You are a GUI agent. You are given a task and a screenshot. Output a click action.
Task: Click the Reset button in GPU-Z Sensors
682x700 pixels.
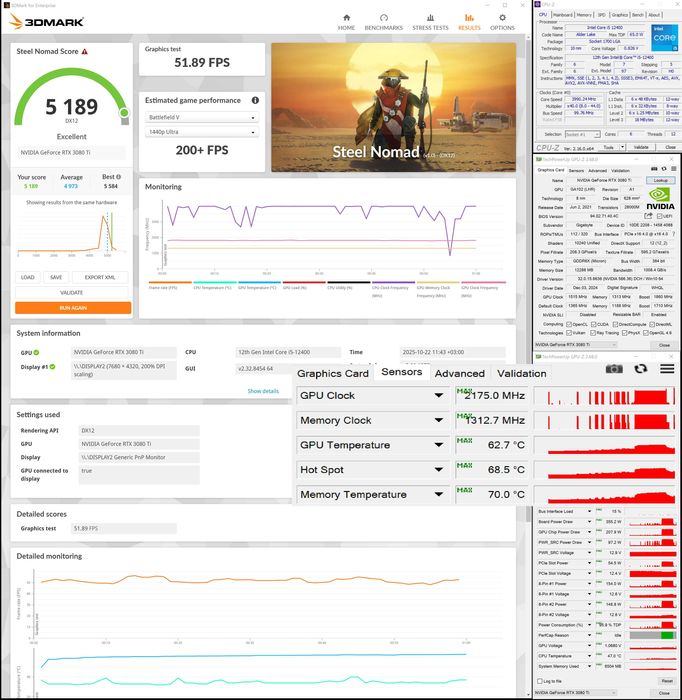tap(666, 681)
